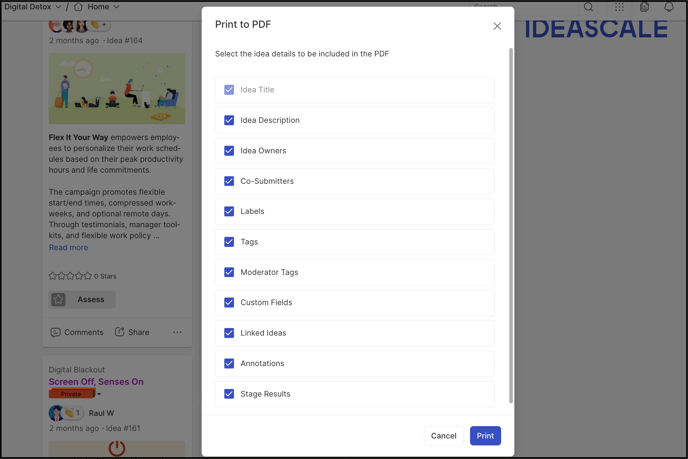The height and width of the screenshot is (459, 688).
Task: Click the Cancel button
Action: tap(444, 436)
